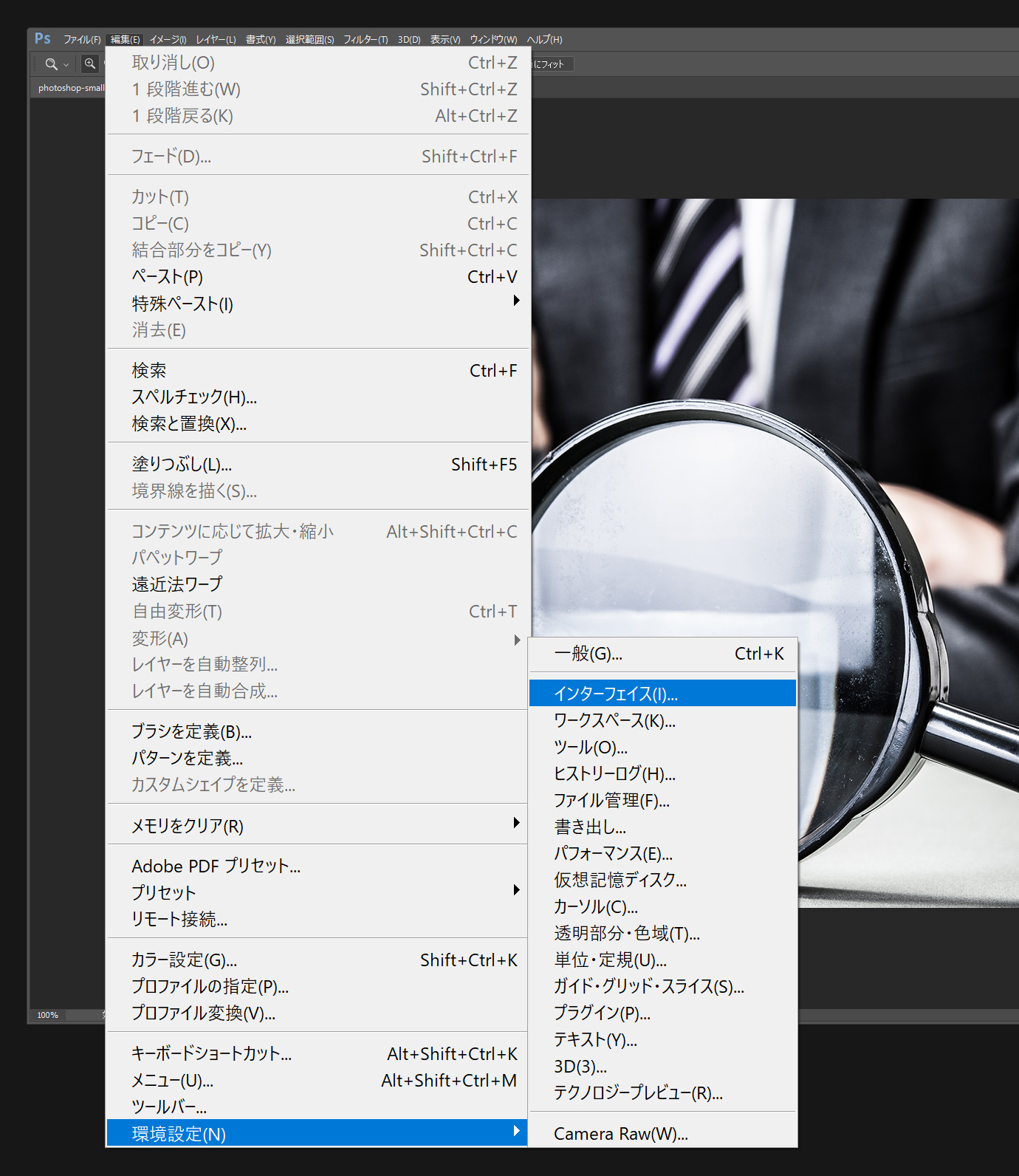This screenshot has height=1176, width=1019.
Task: Expand the 特殊ペースト submenu
Action: (x=516, y=301)
